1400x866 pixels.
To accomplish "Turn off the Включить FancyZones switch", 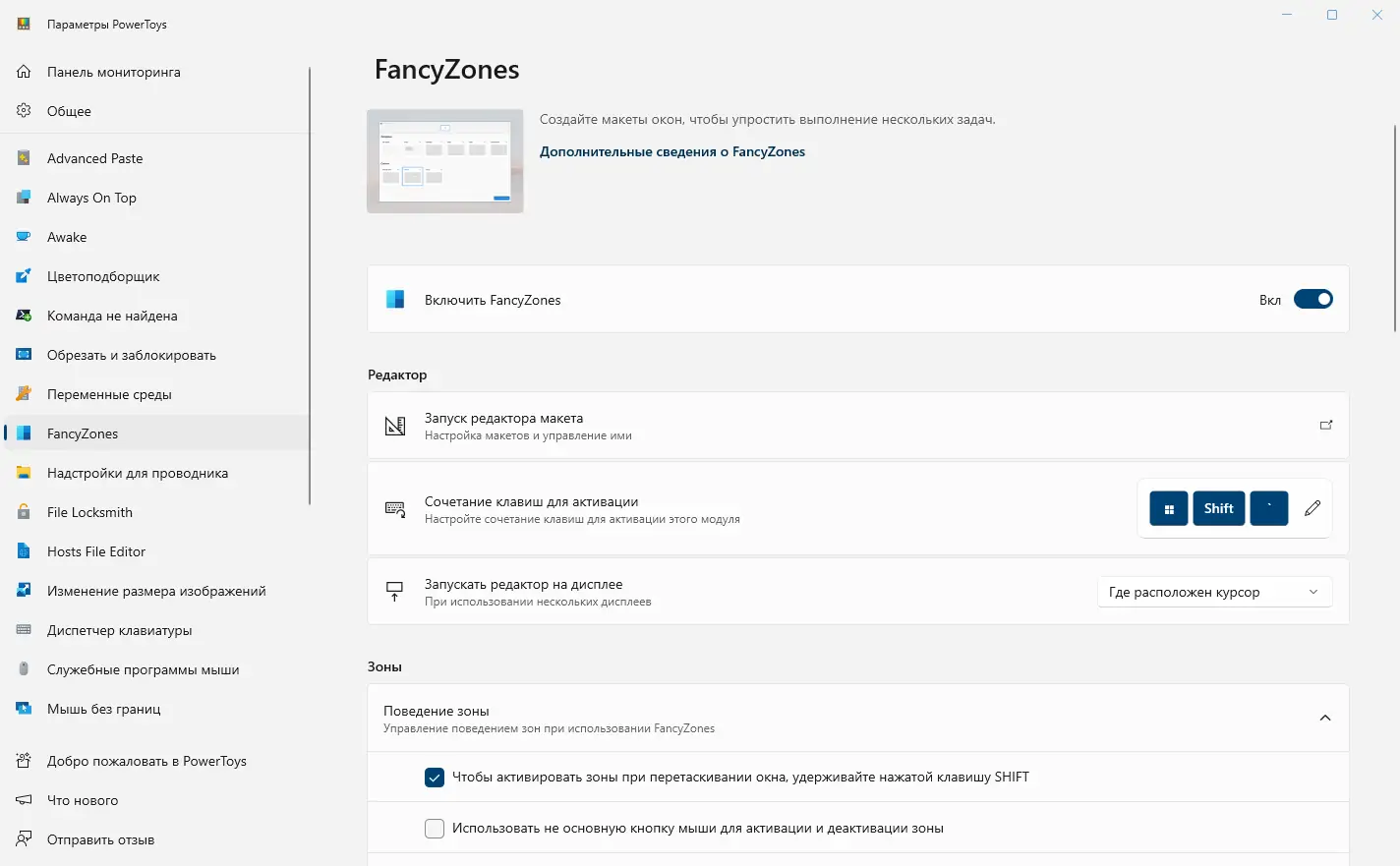I will coord(1312,300).
